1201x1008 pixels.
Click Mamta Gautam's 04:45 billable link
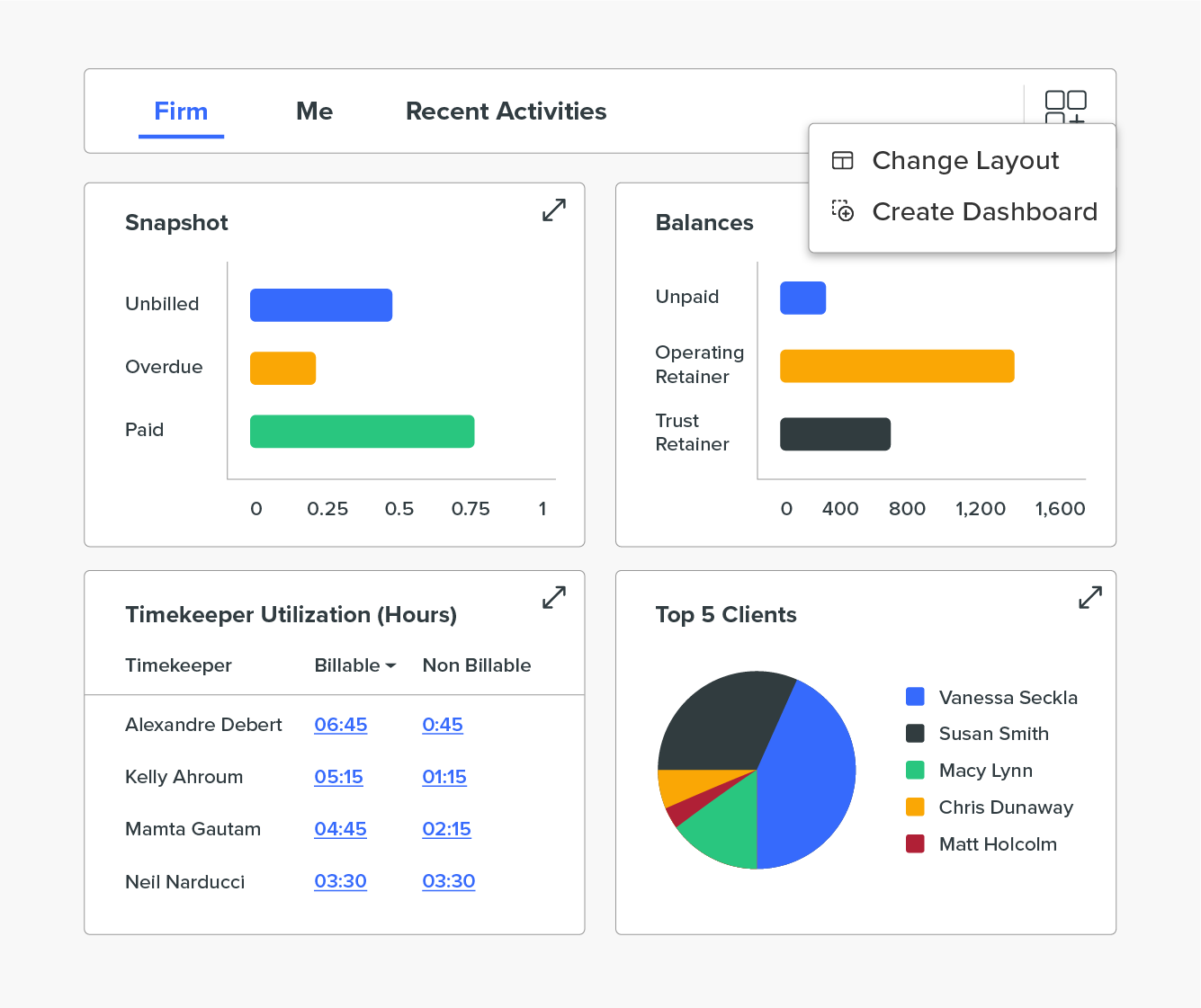click(340, 829)
